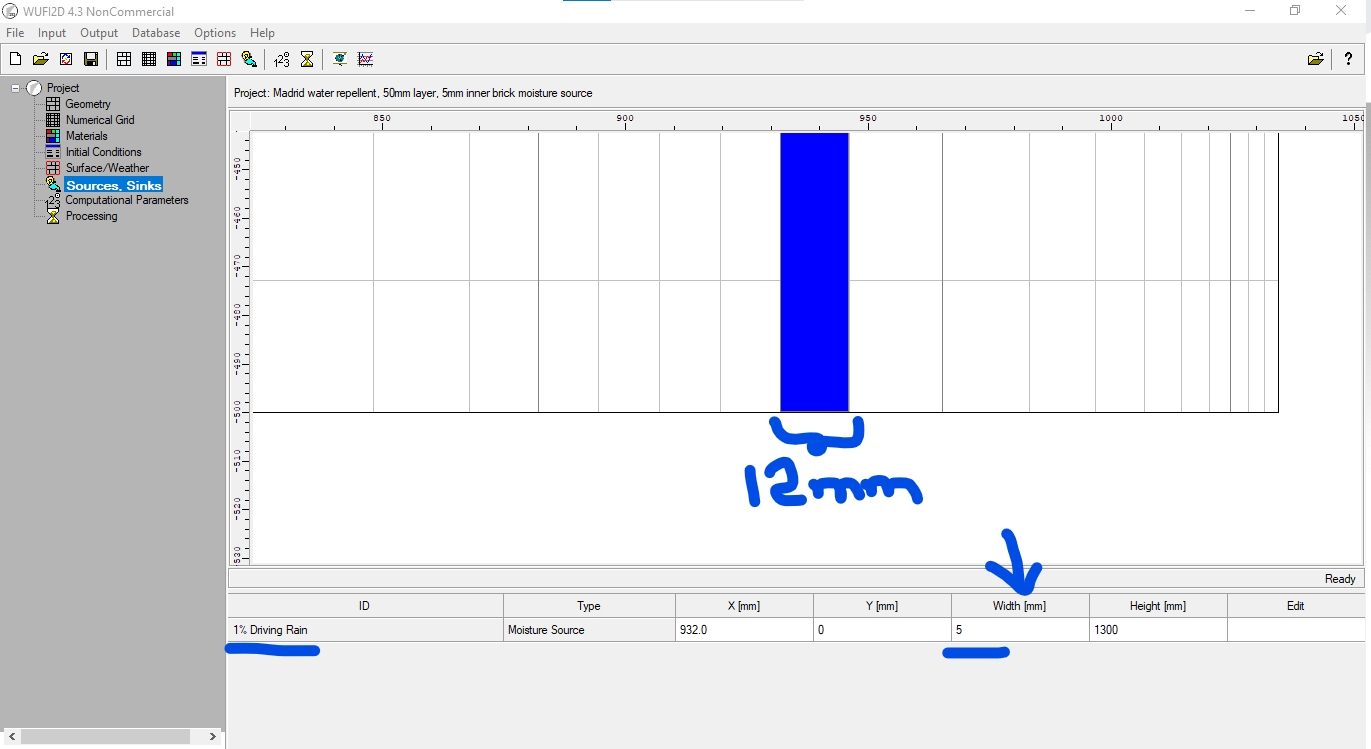Click the Materials colored-grid toolbar icon
Image resolution: width=1371 pixels, height=749 pixels.
click(174, 59)
